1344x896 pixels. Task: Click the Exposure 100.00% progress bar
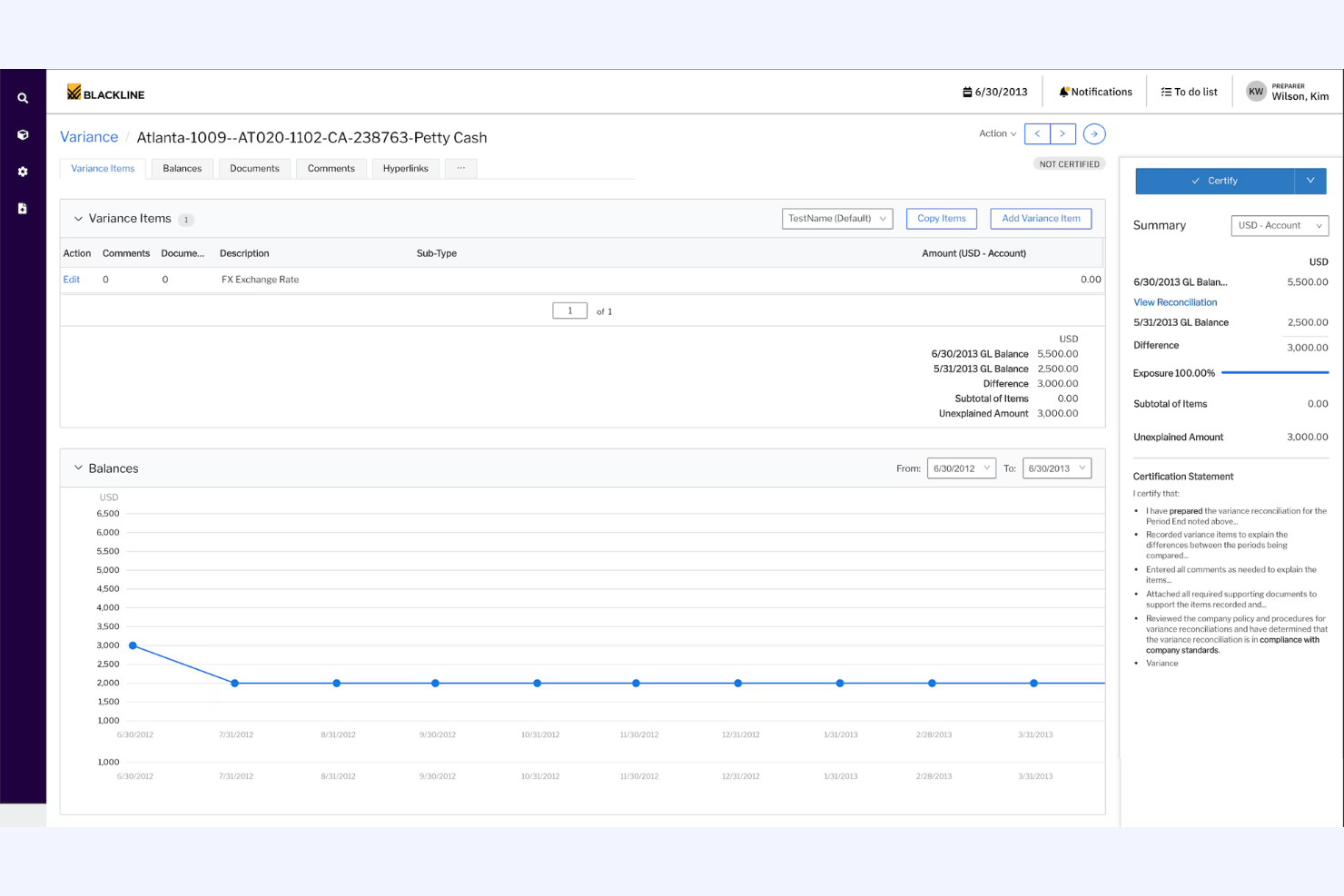[1275, 372]
